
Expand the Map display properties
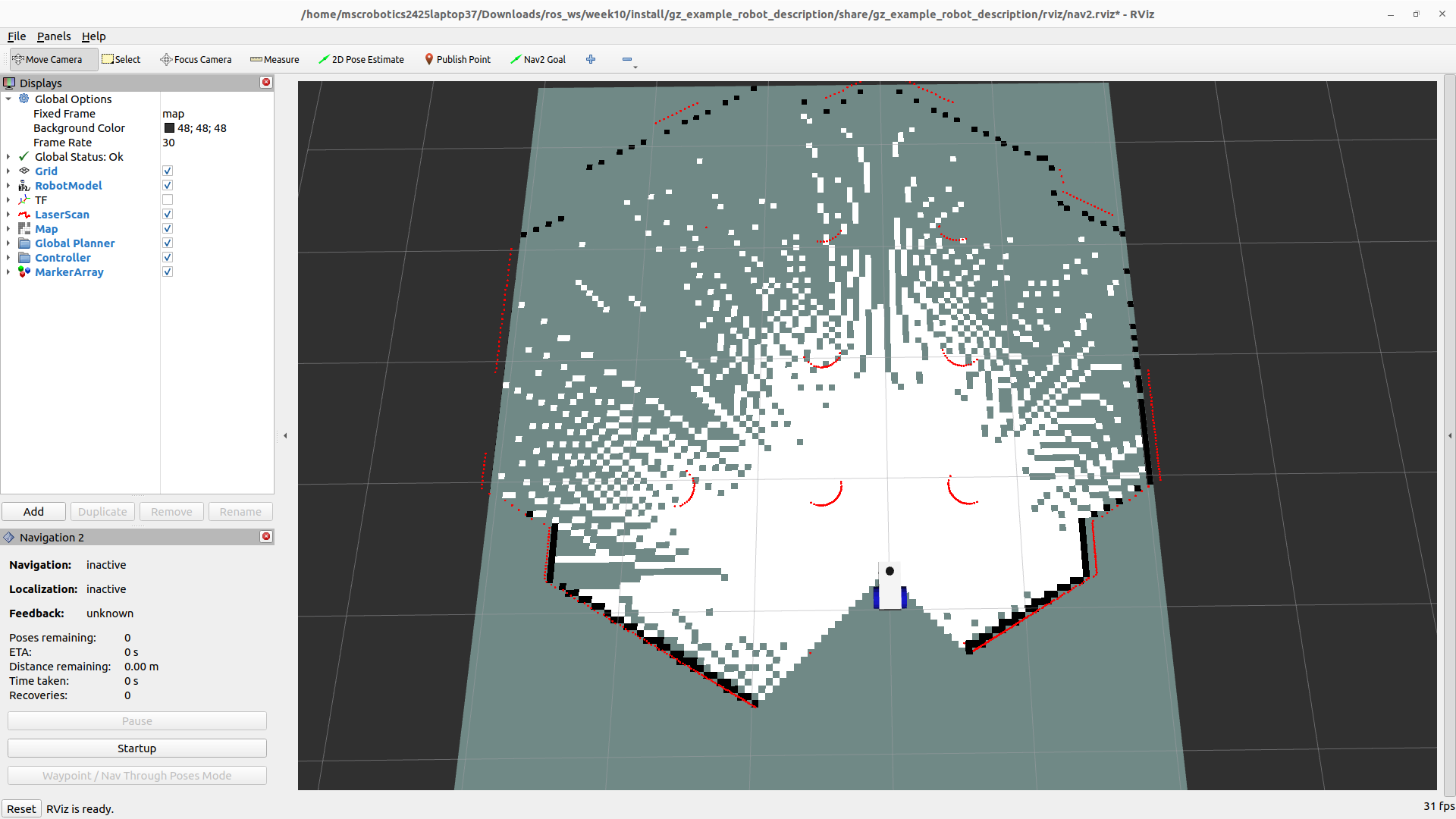[8, 228]
